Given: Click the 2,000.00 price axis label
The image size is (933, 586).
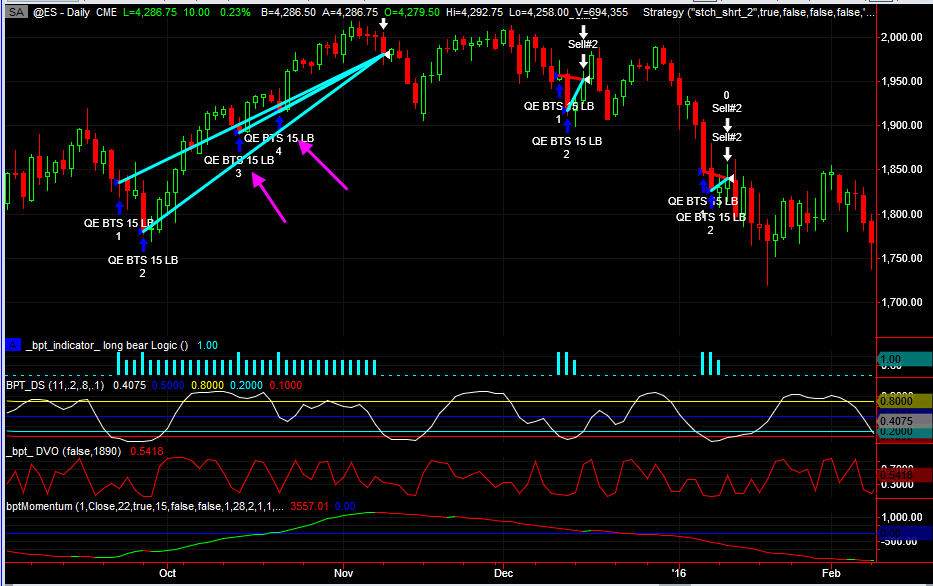Looking at the screenshot, I should coord(903,37).
